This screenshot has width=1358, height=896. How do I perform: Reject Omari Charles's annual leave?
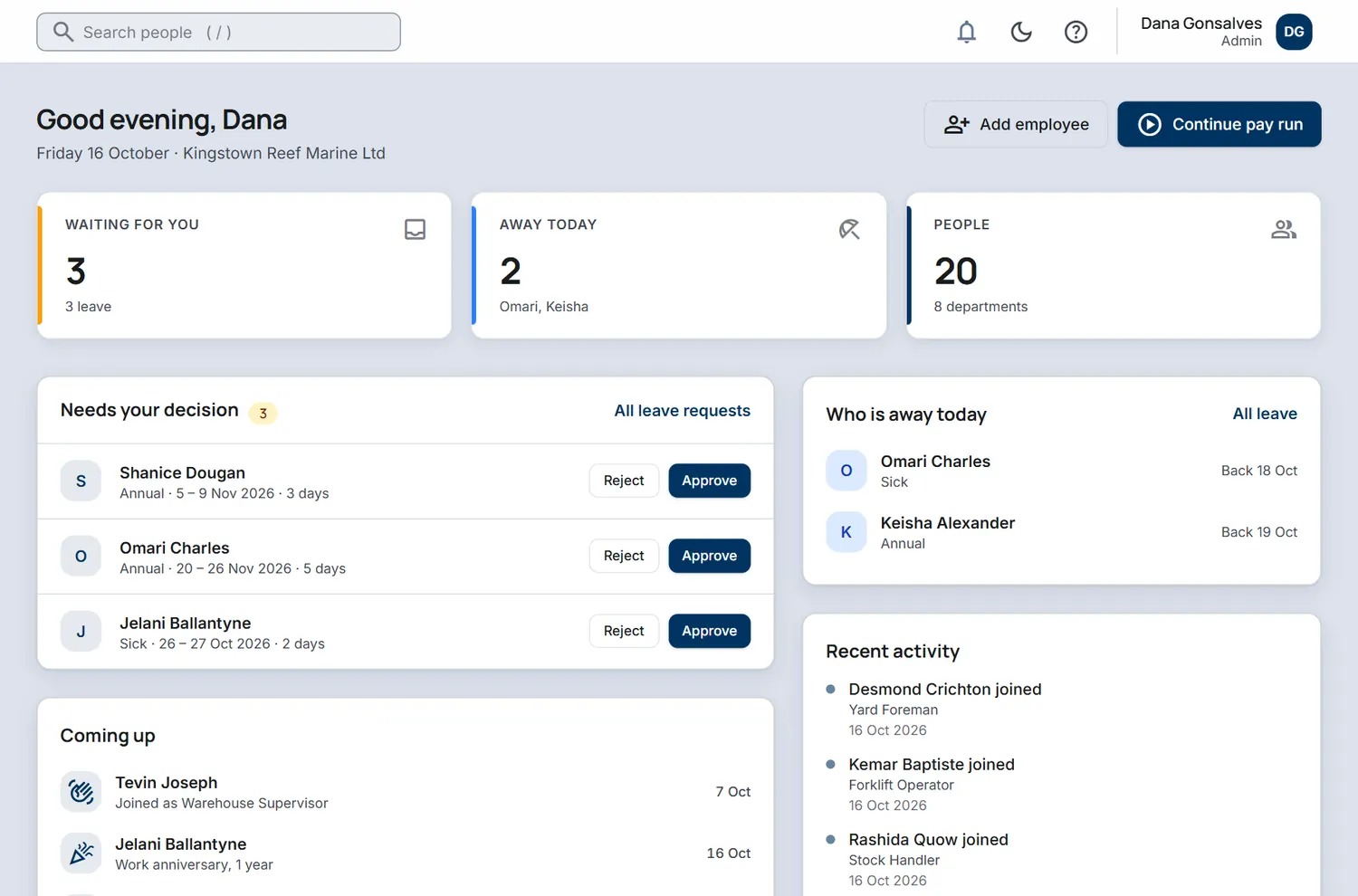coord(624,556)
